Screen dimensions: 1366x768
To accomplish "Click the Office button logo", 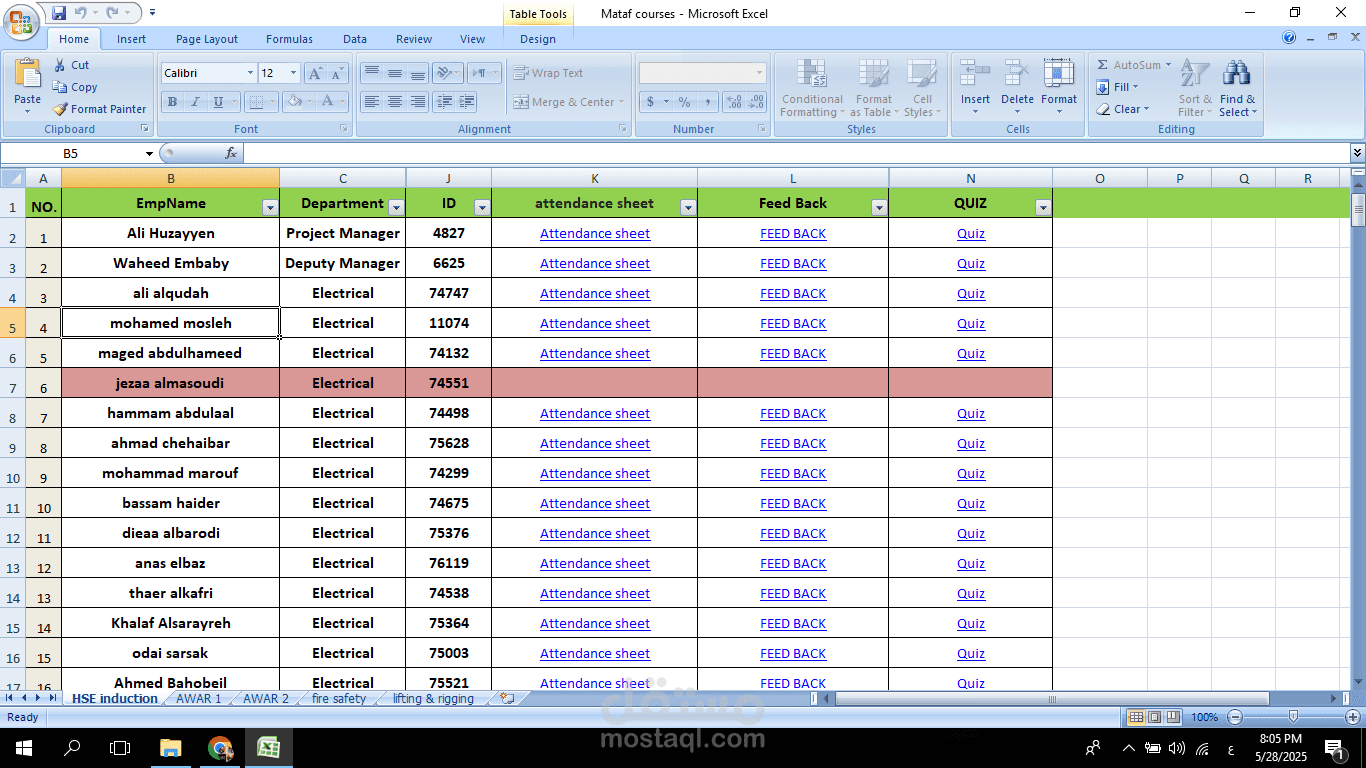I will click(21, 20).
